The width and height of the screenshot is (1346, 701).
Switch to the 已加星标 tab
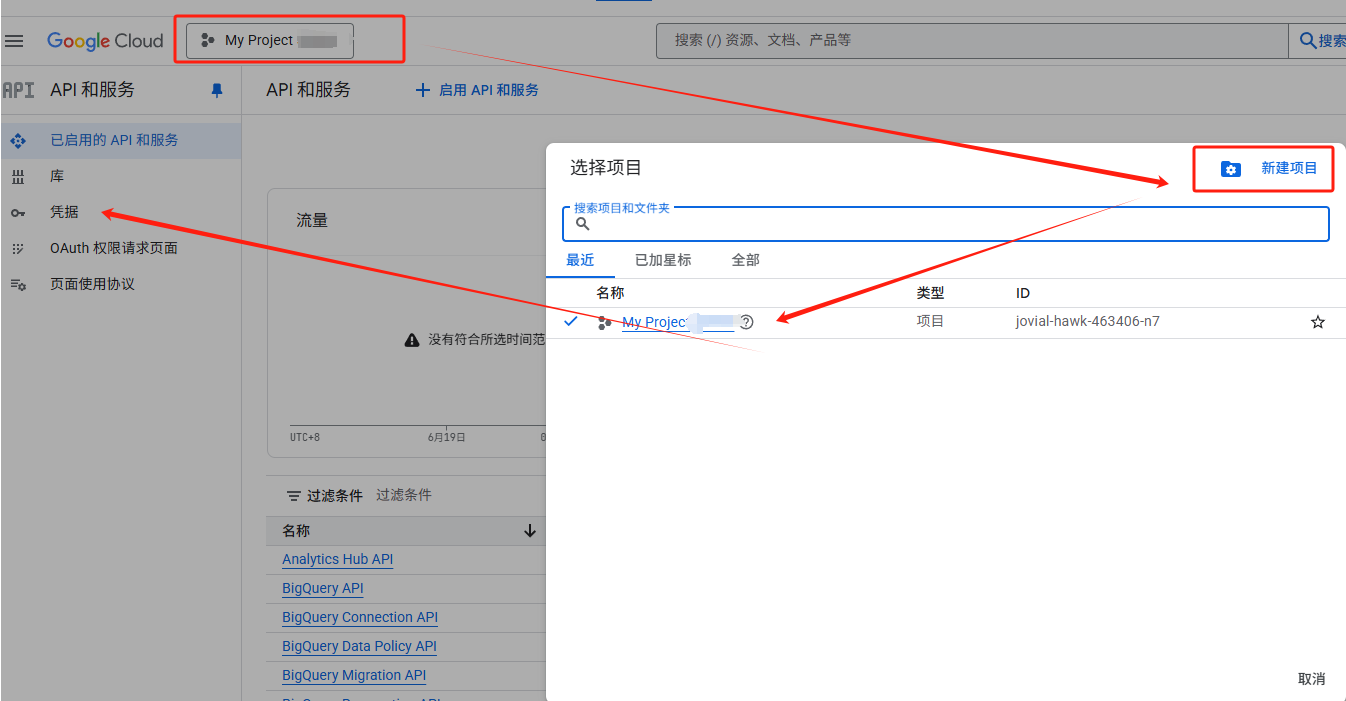[663, 260]
